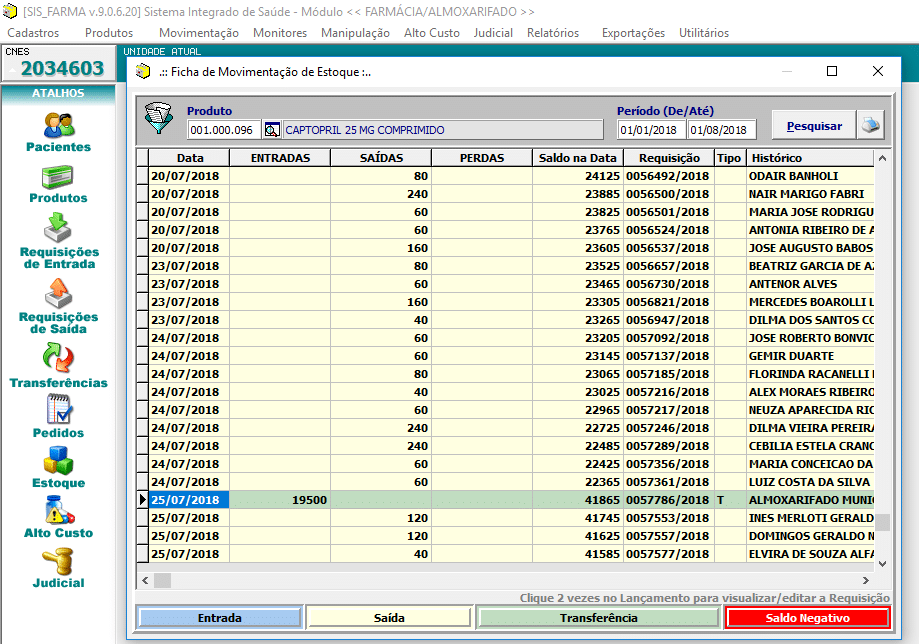Open the Pedidos shortcut icon
Viewport: 919px width, 644px height.
[58, 410]
